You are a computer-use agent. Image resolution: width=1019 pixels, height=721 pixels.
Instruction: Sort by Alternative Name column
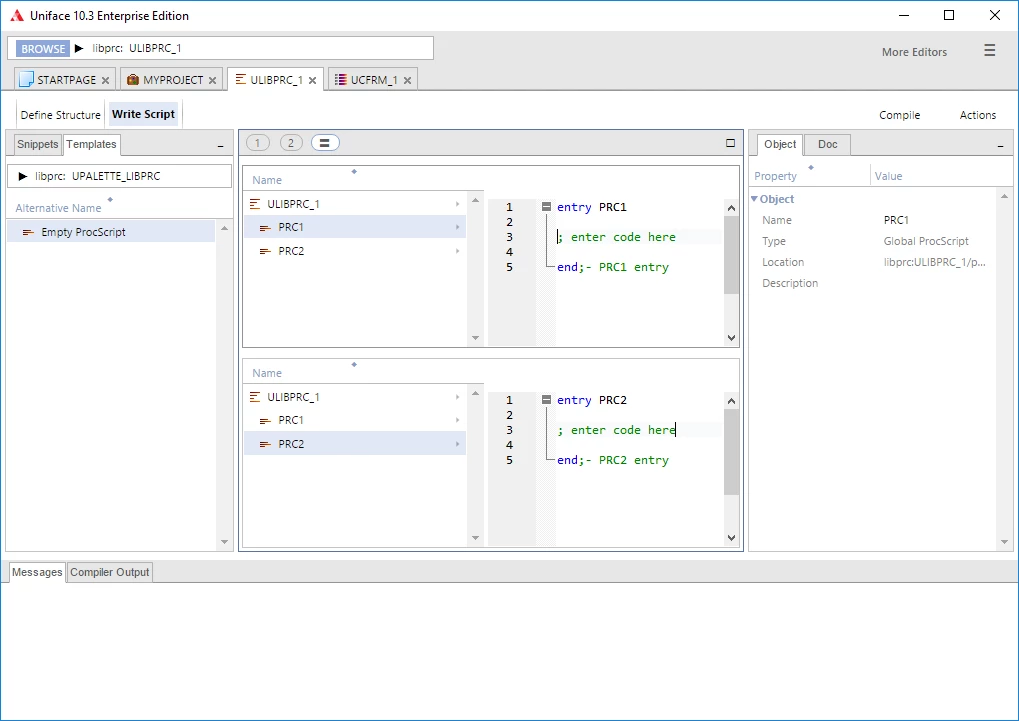[x=58, y=208]
